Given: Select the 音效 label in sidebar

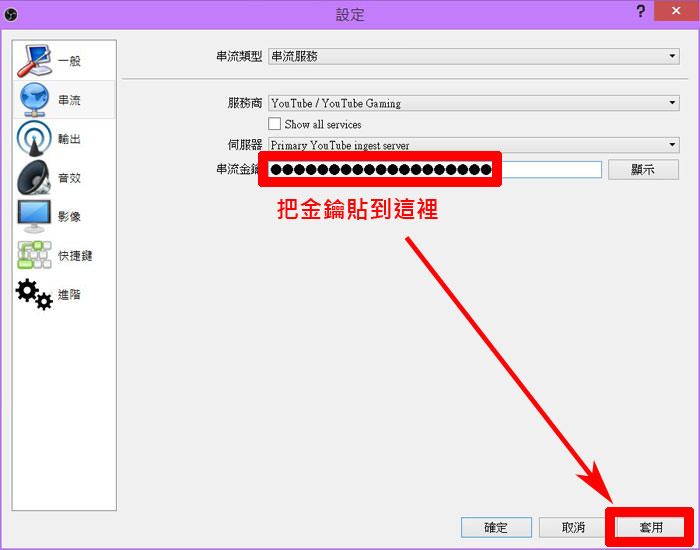Looking at the screenshot, I should pos(69,178).
